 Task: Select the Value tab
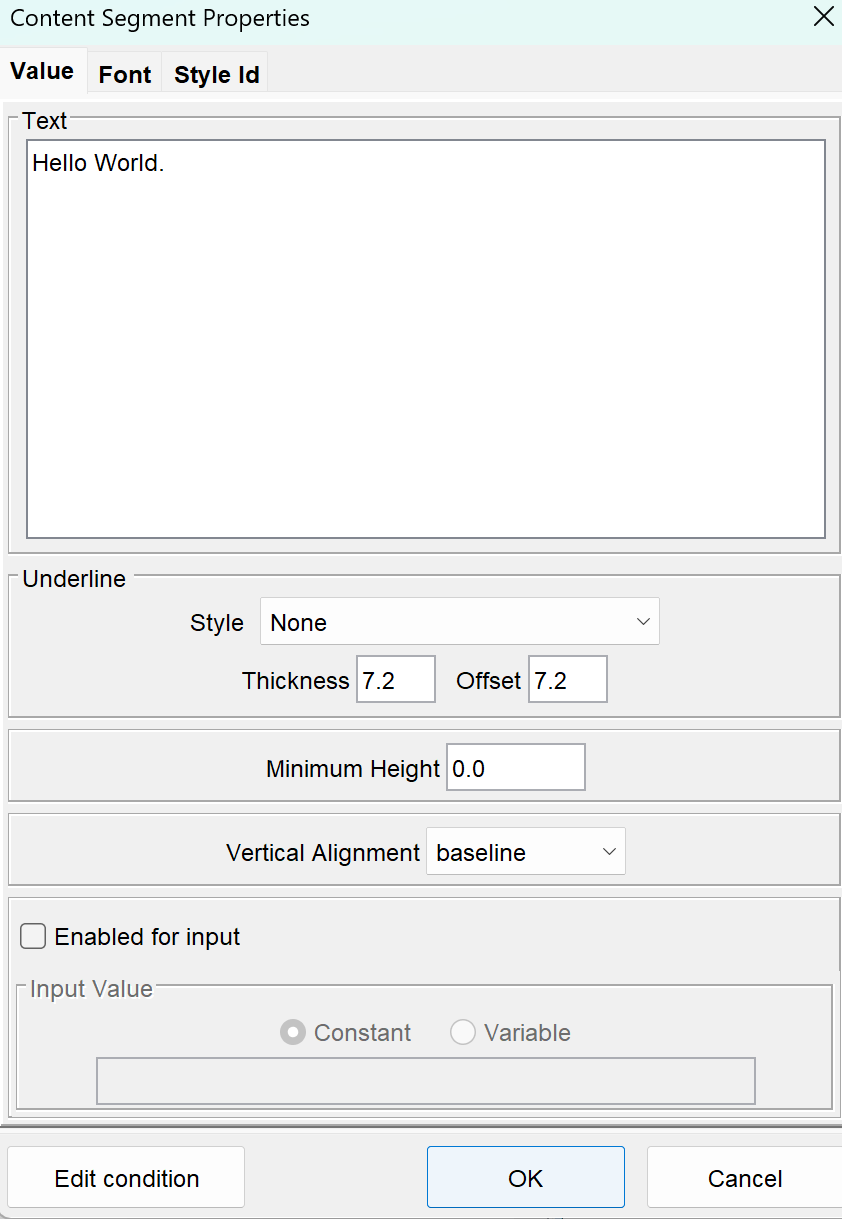click(x=42, y=71)
